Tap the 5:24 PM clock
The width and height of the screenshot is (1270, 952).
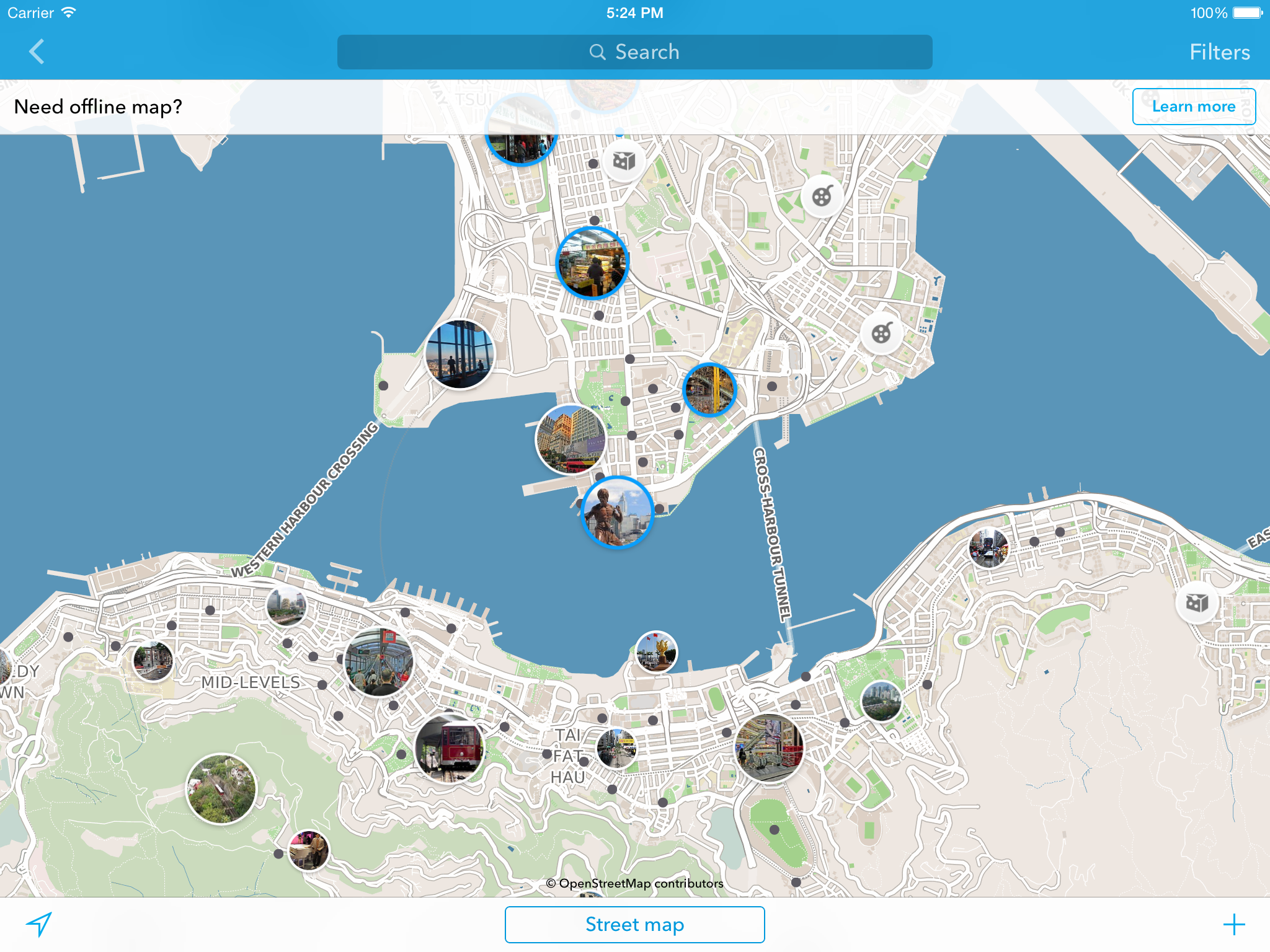click(635, 12)
